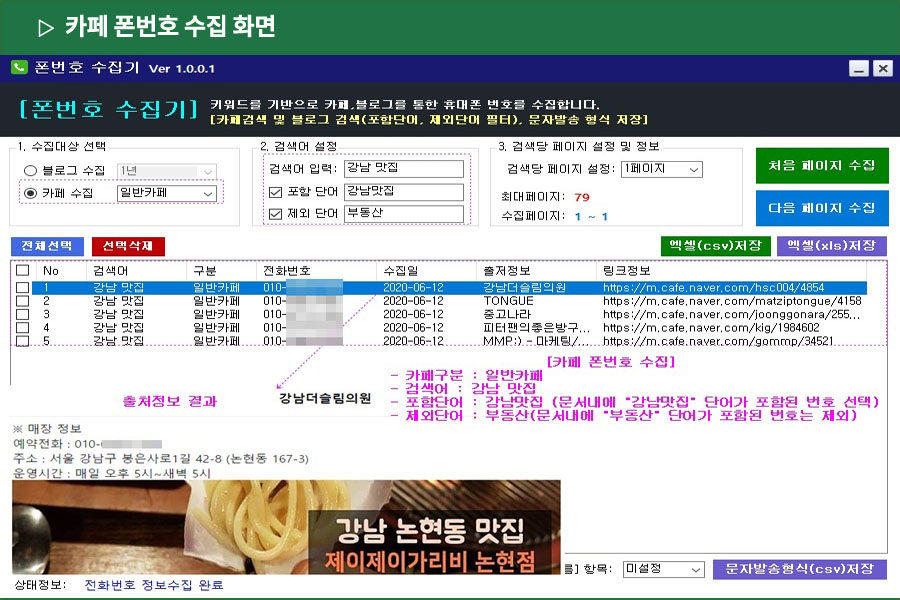Viewport: 900px width, 600px height.
Task: Click the 출처정보 column header
Action: 507,271
